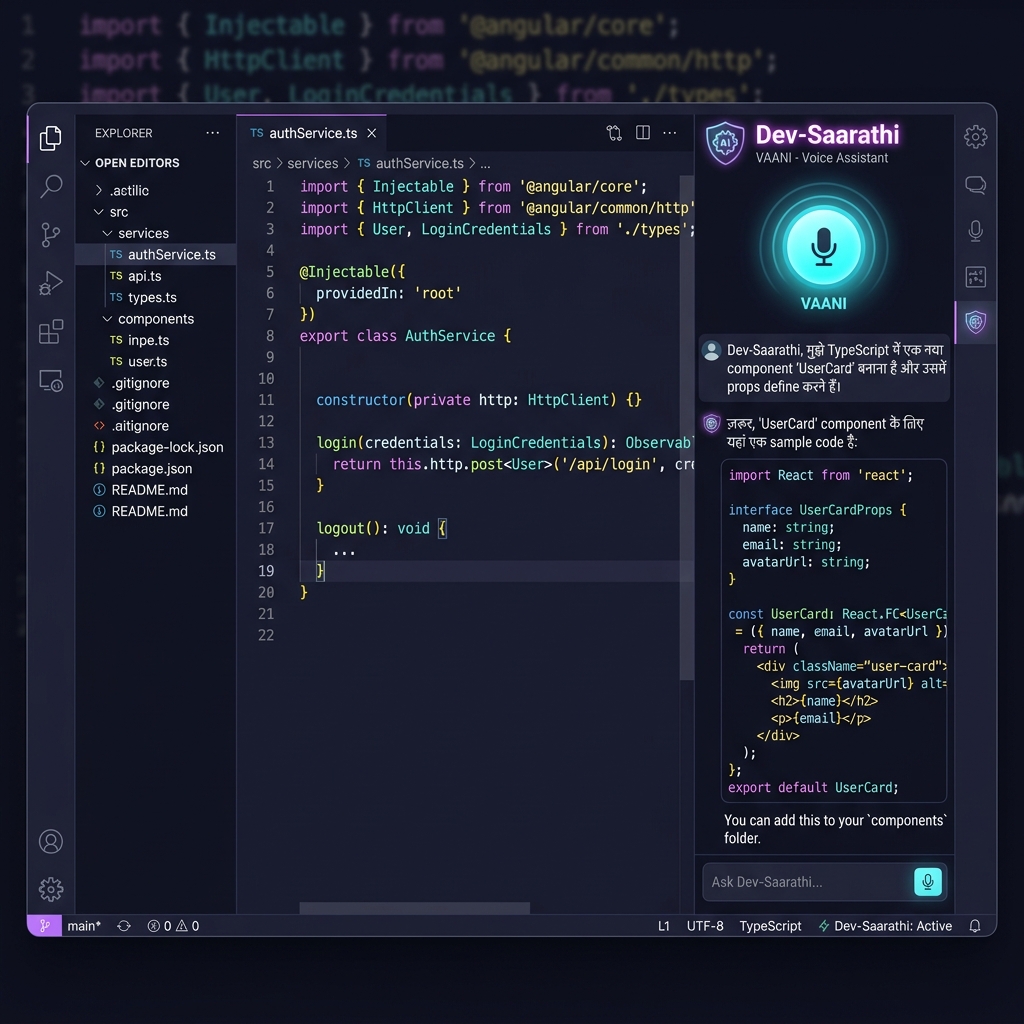Click line number 19 in gutter
This screenshot has width=1024, height=1024.
[x=266, y=571]
